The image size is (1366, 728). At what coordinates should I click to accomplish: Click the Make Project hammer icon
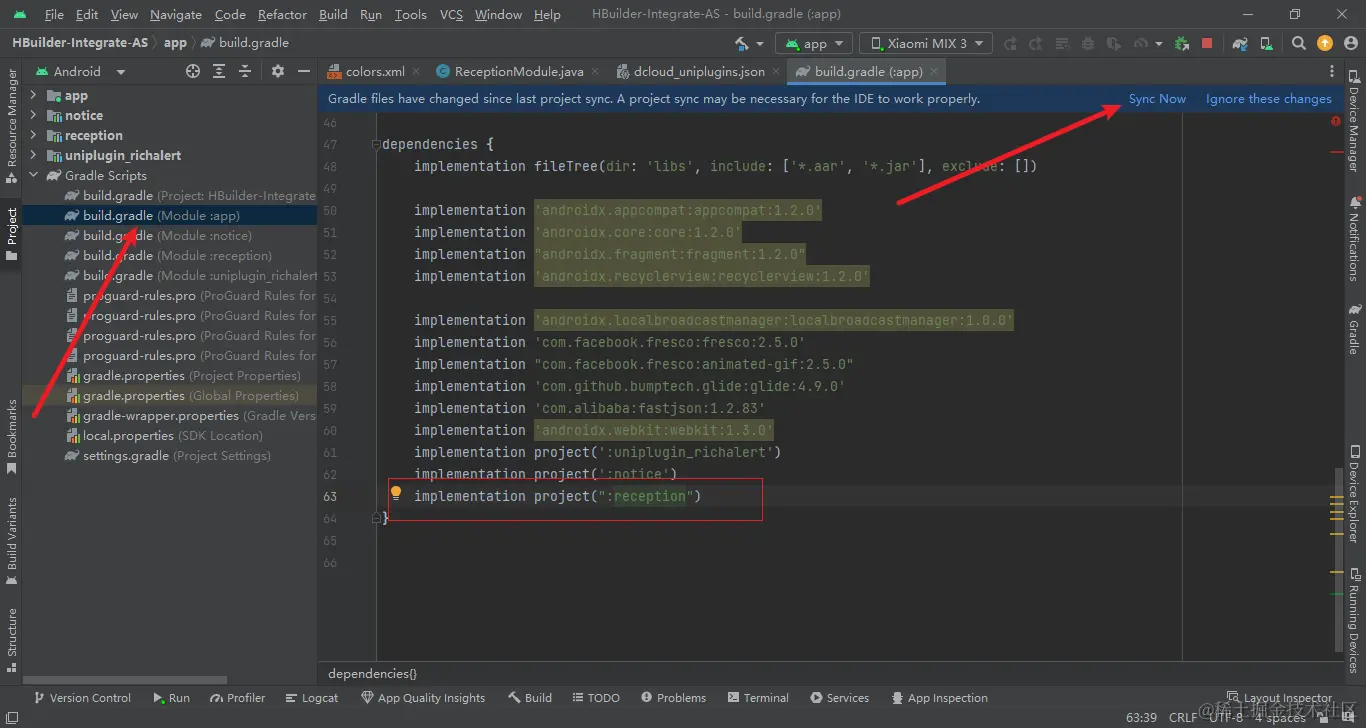(x=741, y=43)
